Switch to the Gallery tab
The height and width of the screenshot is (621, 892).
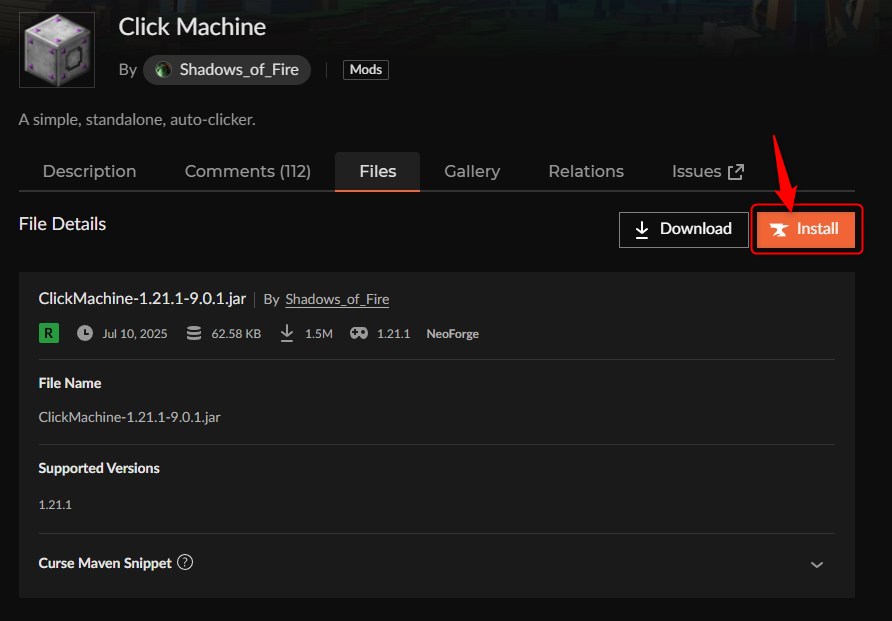click(471, 171)
